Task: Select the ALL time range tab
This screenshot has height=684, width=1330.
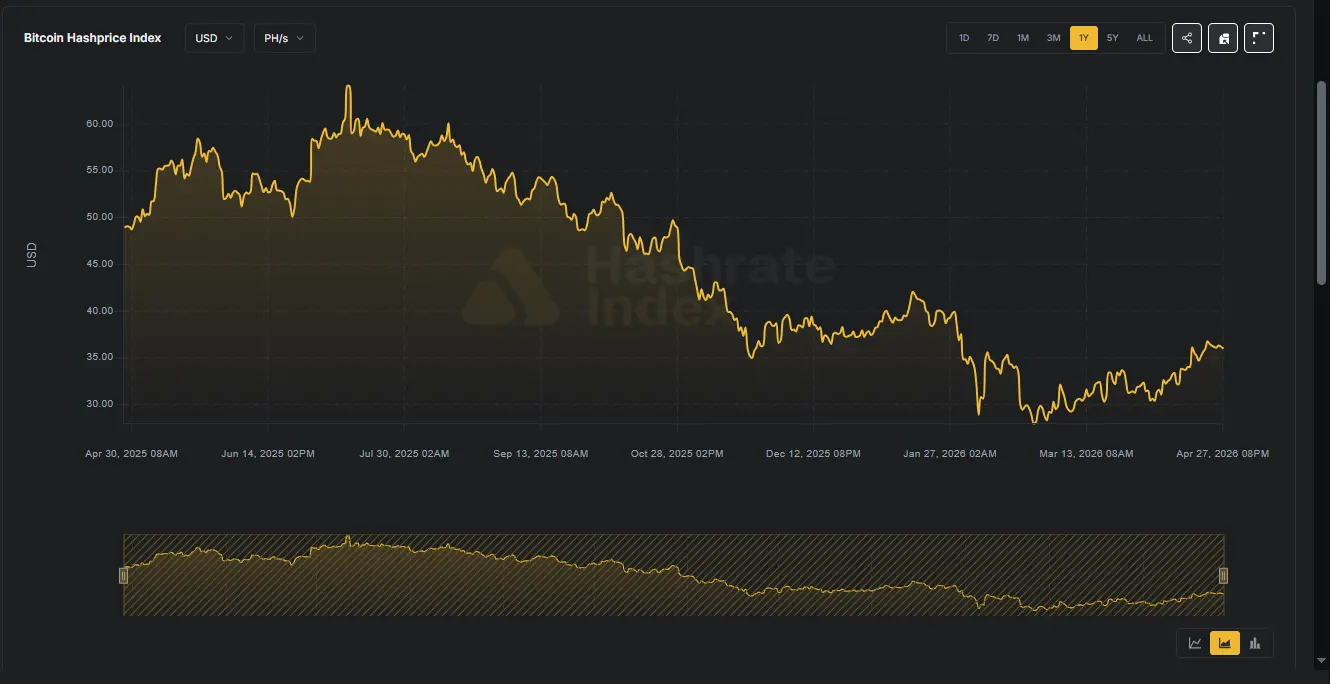Action: (x=1143, y=37)
